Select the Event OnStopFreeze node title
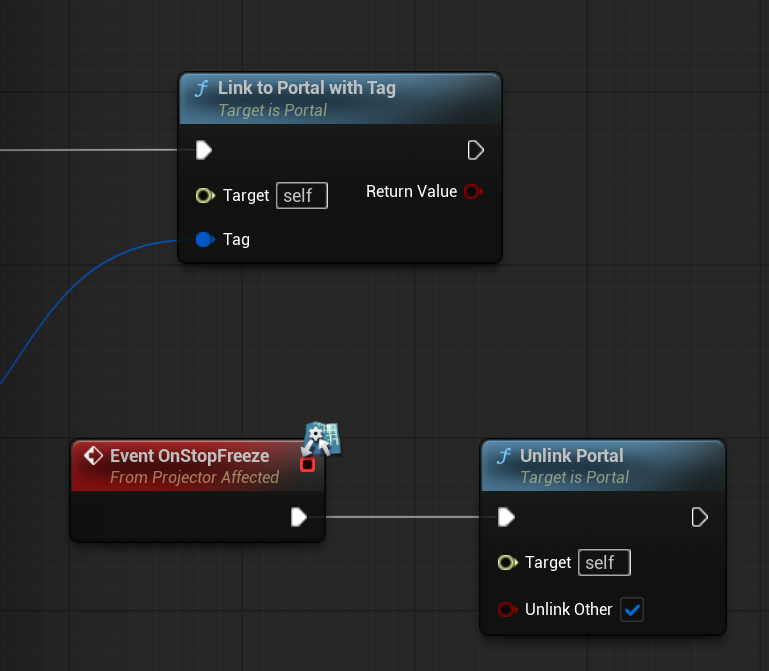 click(x=189, y=456)
